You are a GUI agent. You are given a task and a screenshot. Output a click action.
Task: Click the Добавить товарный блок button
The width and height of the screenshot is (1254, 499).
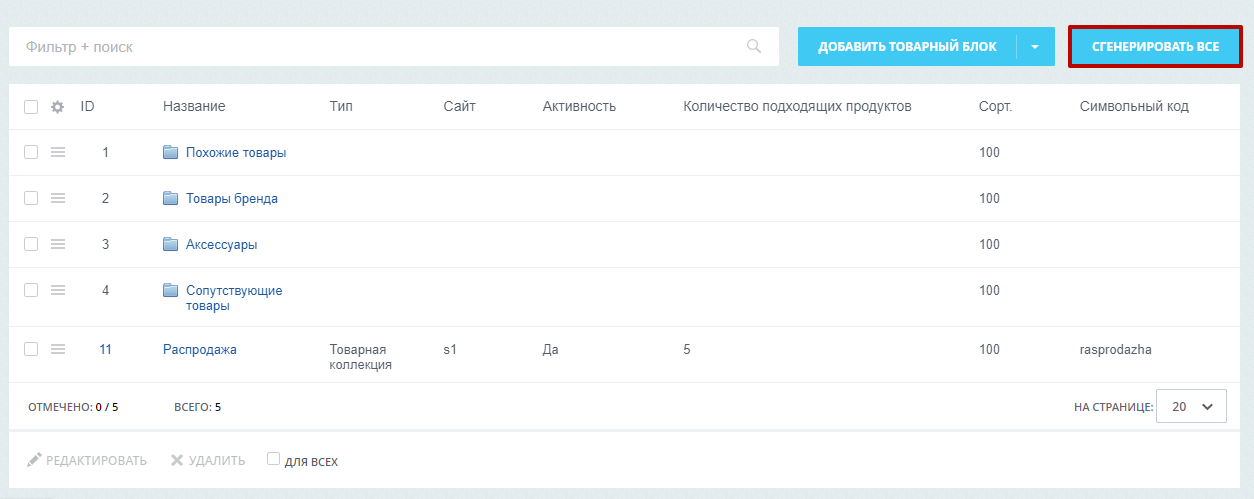point(908,47)
